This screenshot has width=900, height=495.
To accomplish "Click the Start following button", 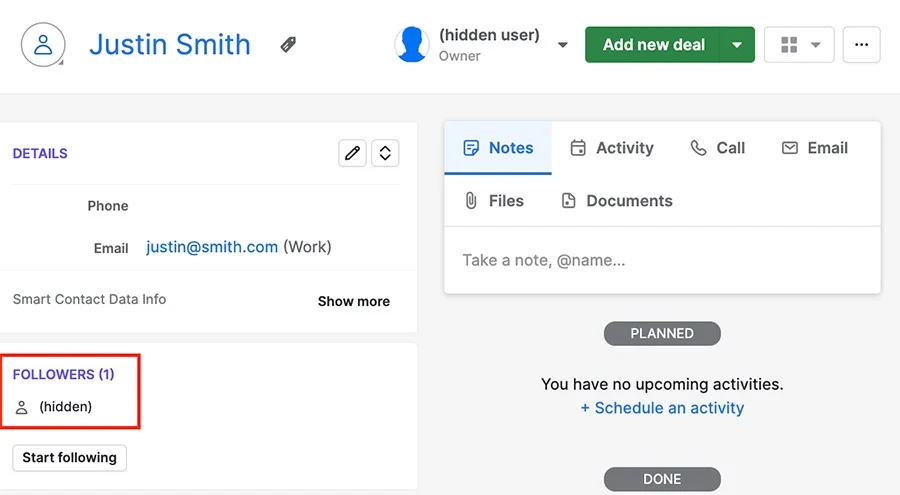I will [69, 458].
